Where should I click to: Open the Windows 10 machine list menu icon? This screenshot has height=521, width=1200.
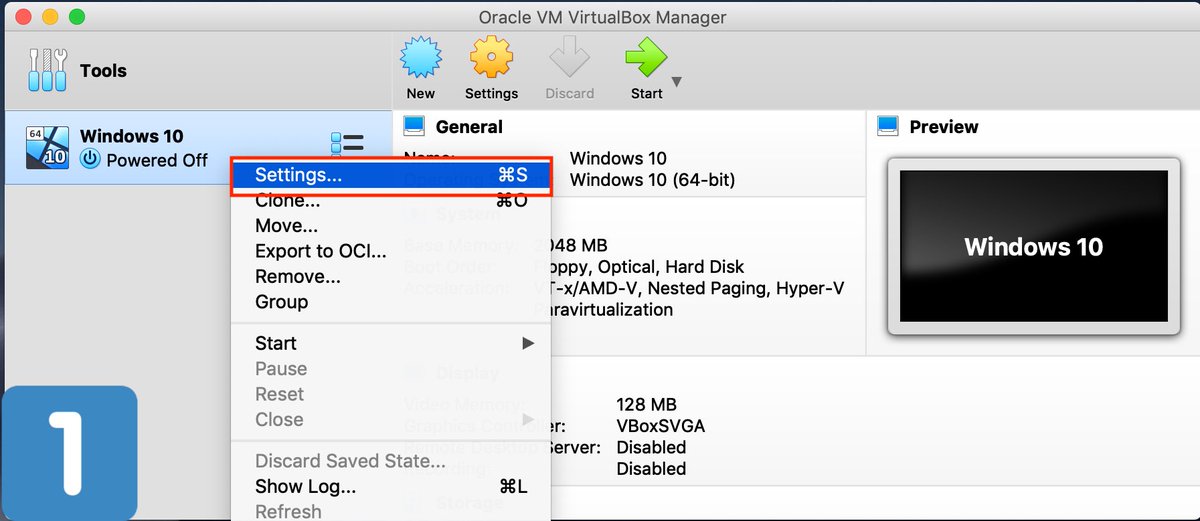[x=346, y=145]
